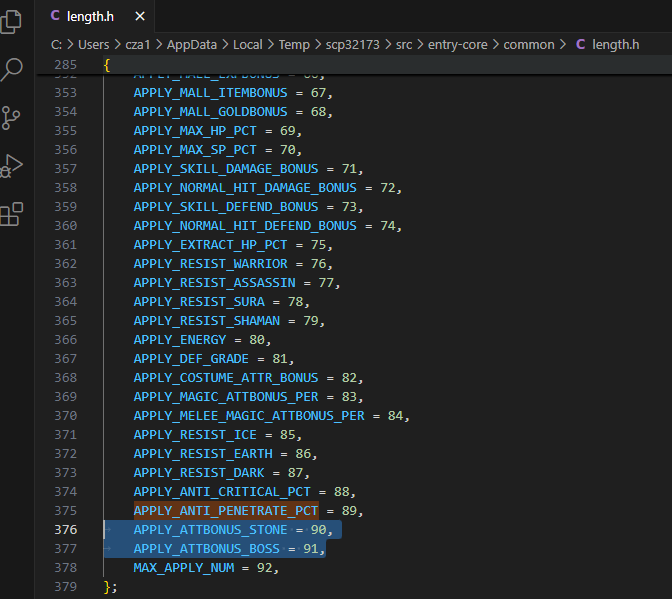Image resolution: width=672 pixels, height=599 pixels.
Task: Click the C file icon on length.h tab
Action: click(x=56, y=17)
